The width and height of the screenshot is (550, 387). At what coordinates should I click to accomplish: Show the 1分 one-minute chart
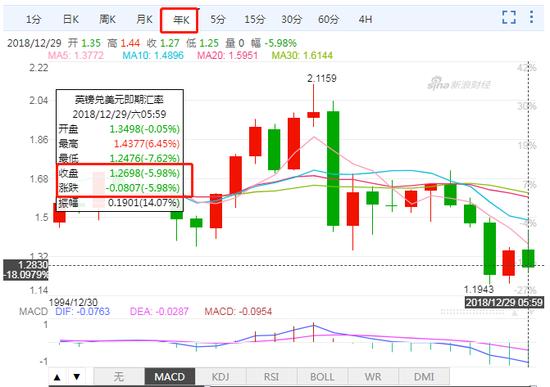34,19
